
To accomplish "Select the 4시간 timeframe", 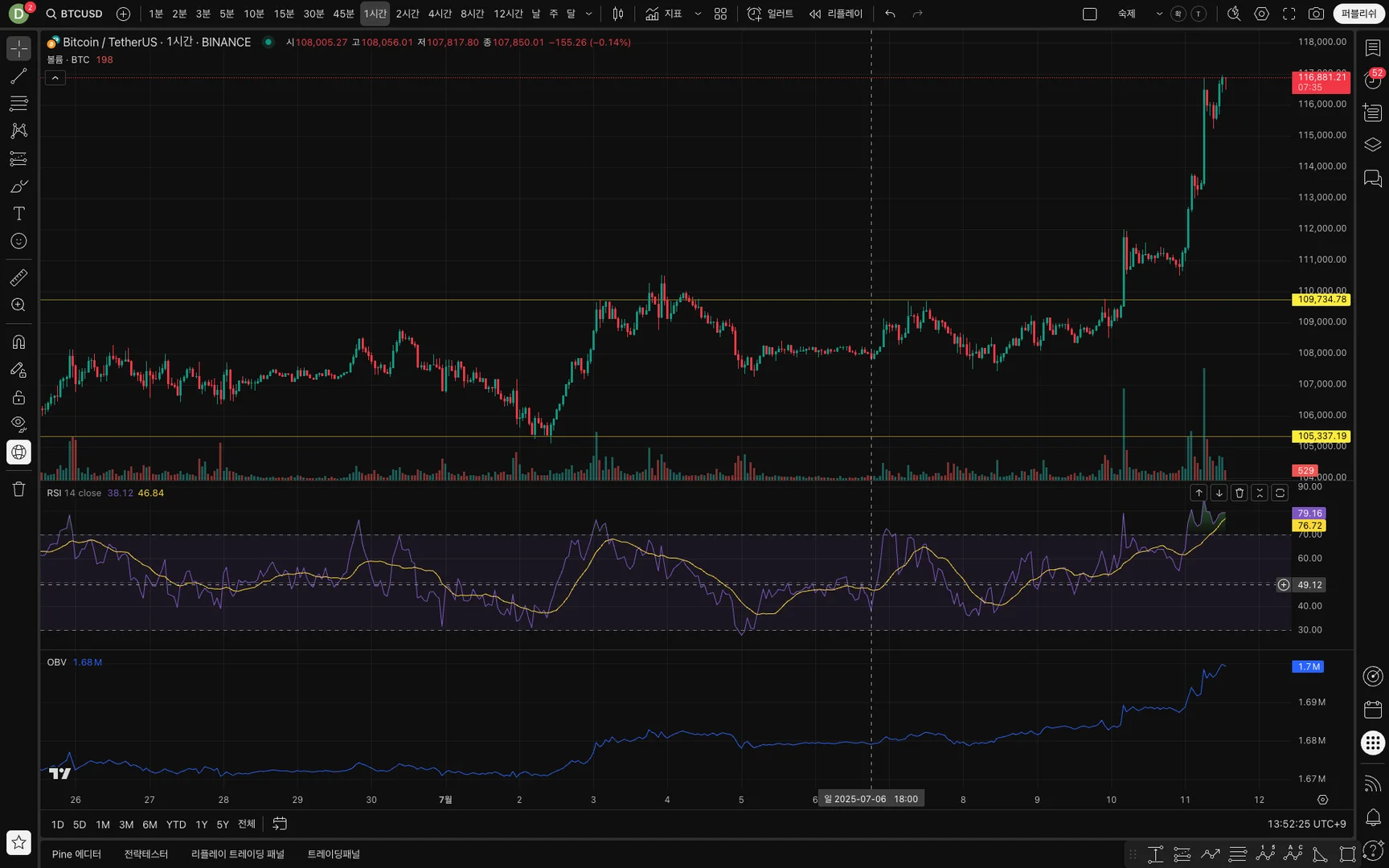I will (439, 14).
